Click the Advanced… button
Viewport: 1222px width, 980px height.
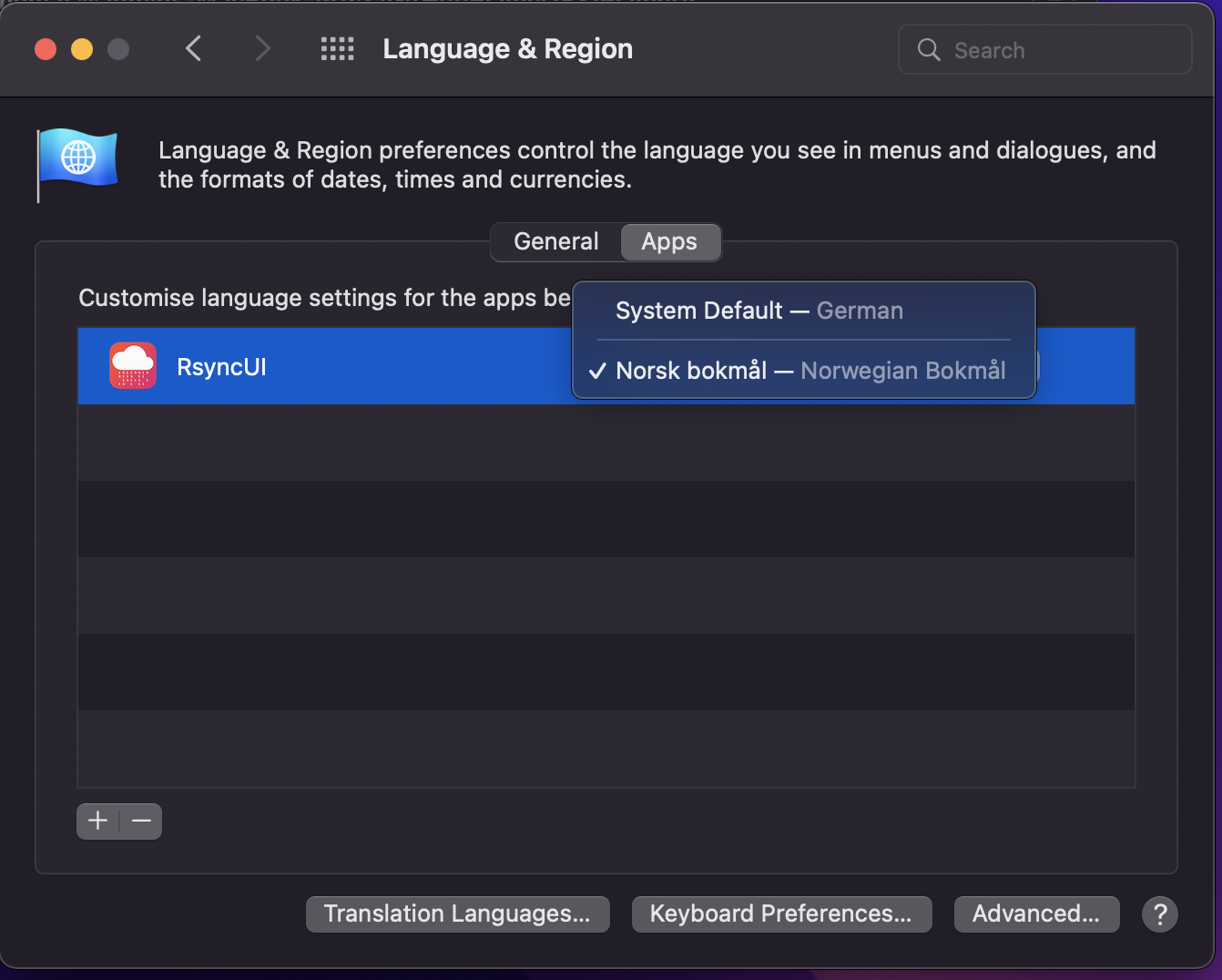click(x=1036, y=914)
